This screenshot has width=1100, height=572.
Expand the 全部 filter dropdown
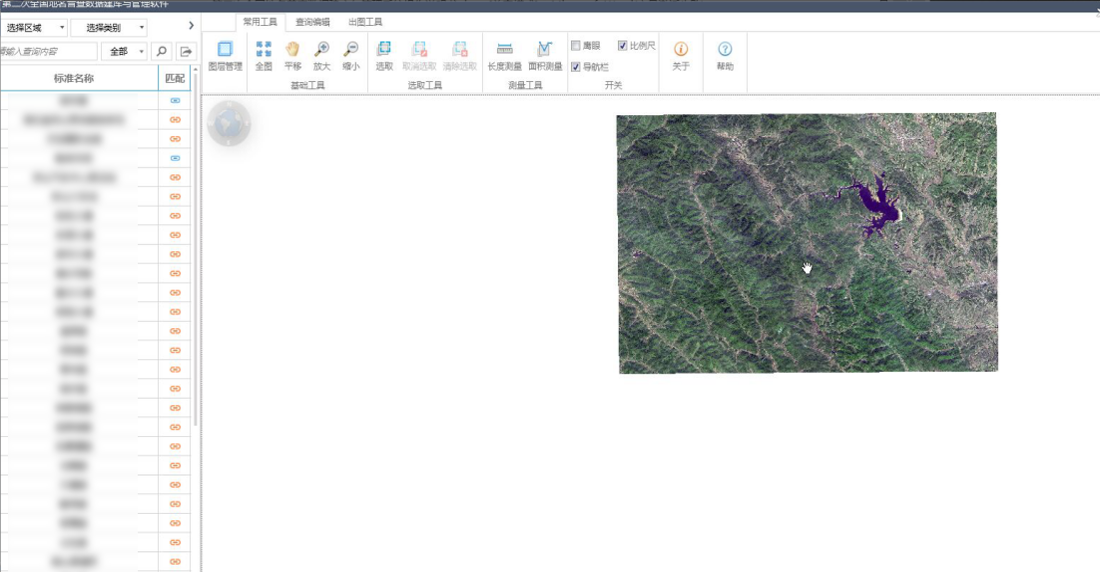[126, 51]
